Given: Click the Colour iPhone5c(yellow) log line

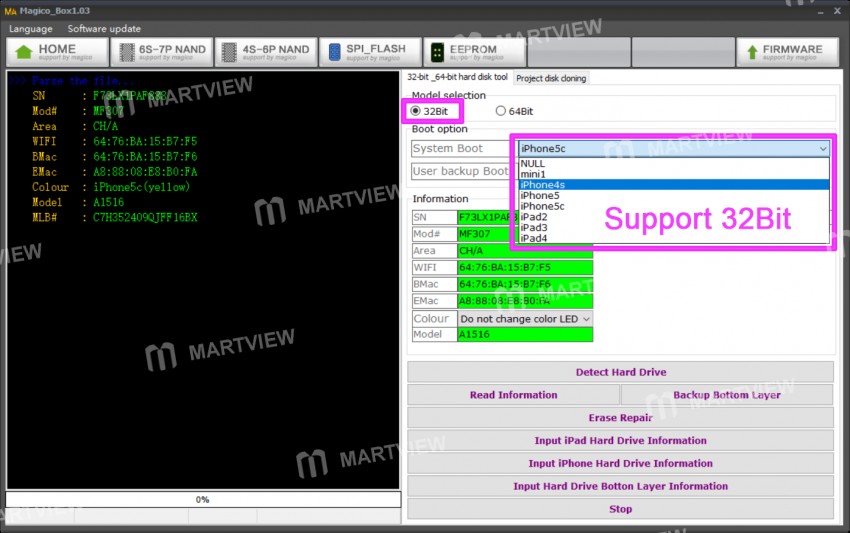Looking at the screenshot, I should (x=111, y=187).
